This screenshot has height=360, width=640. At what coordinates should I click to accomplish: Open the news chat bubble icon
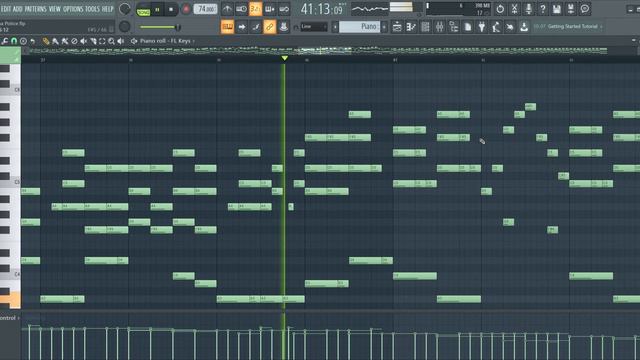click(585, 9)
